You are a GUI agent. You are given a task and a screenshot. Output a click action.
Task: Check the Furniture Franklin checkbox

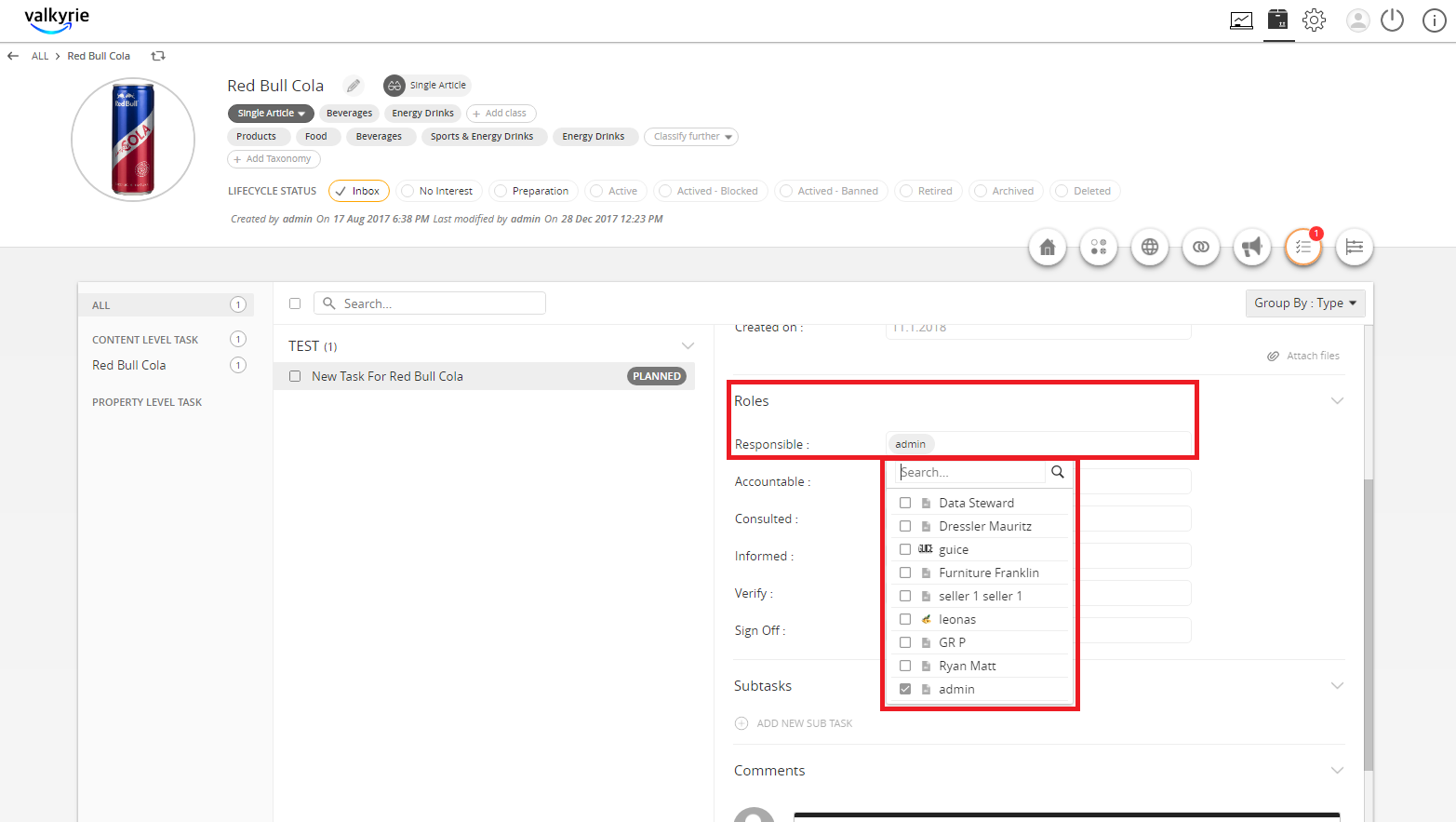905,573
